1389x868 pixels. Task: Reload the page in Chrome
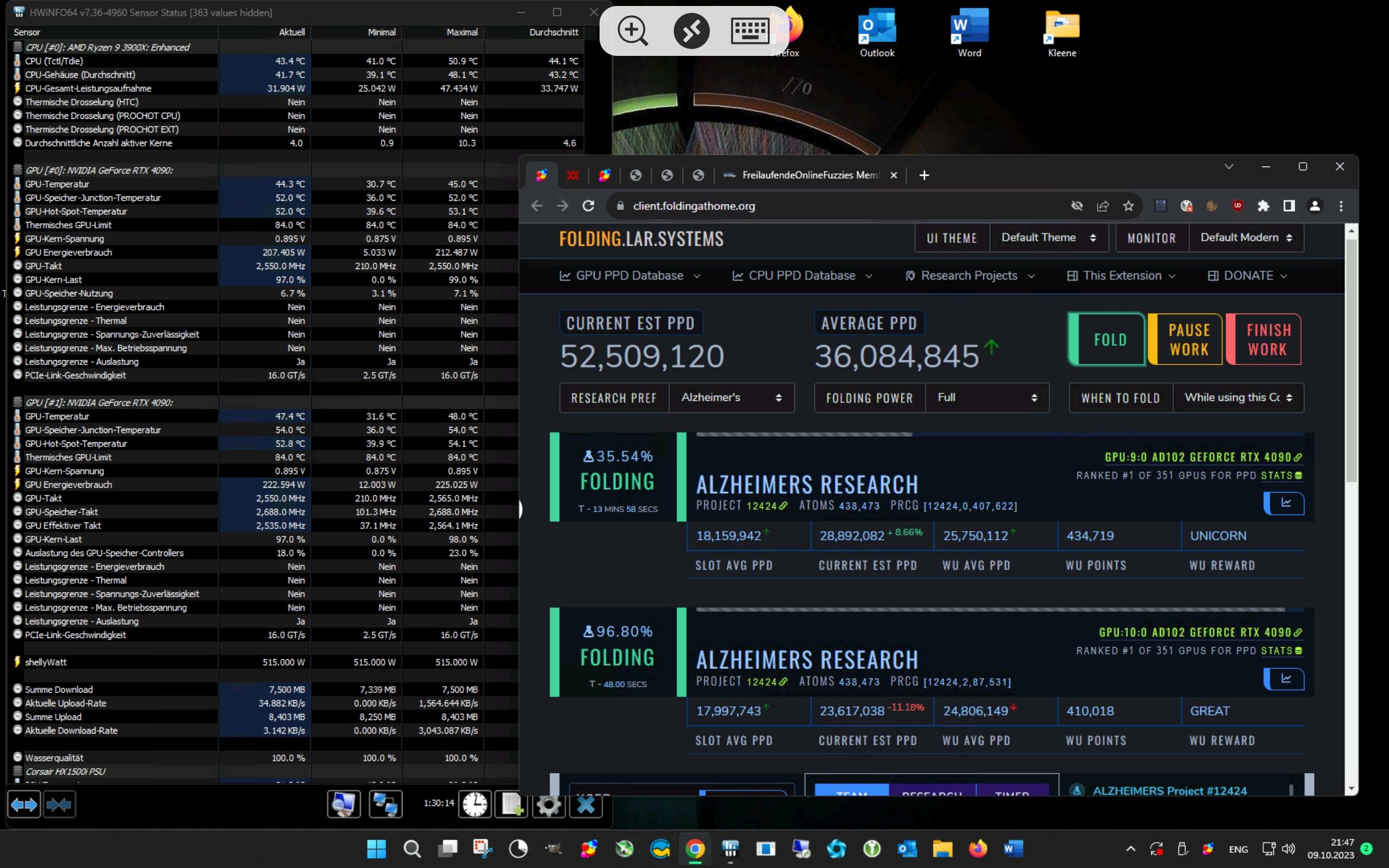point(588,206)
